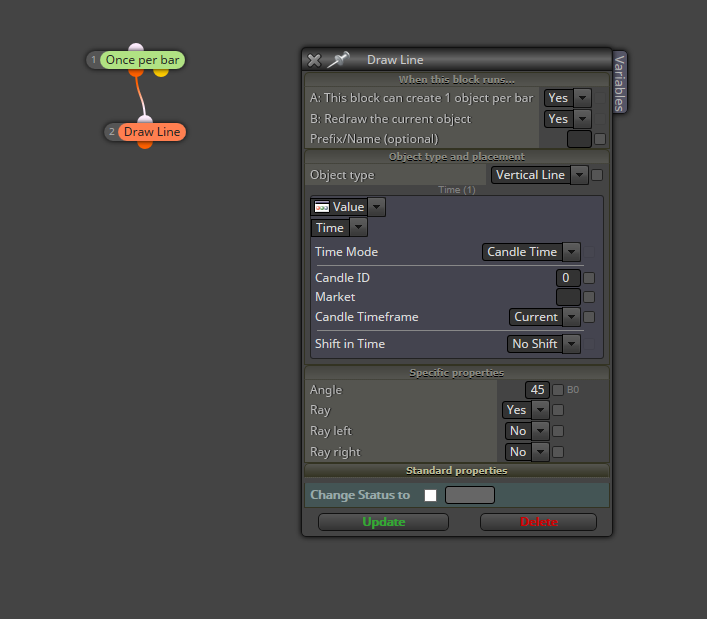This screenshot has width=707, height=619.
Task: Toggle the checkbox next to Ray left
Action: pos(558,431)
